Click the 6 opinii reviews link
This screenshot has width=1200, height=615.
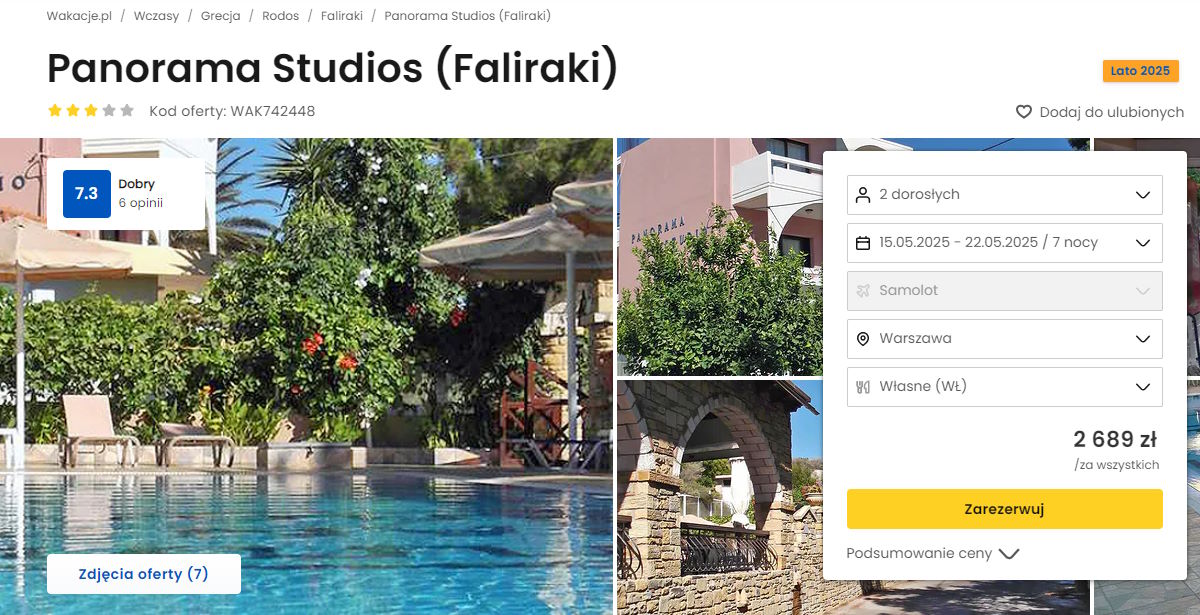[x=140, y=203]
